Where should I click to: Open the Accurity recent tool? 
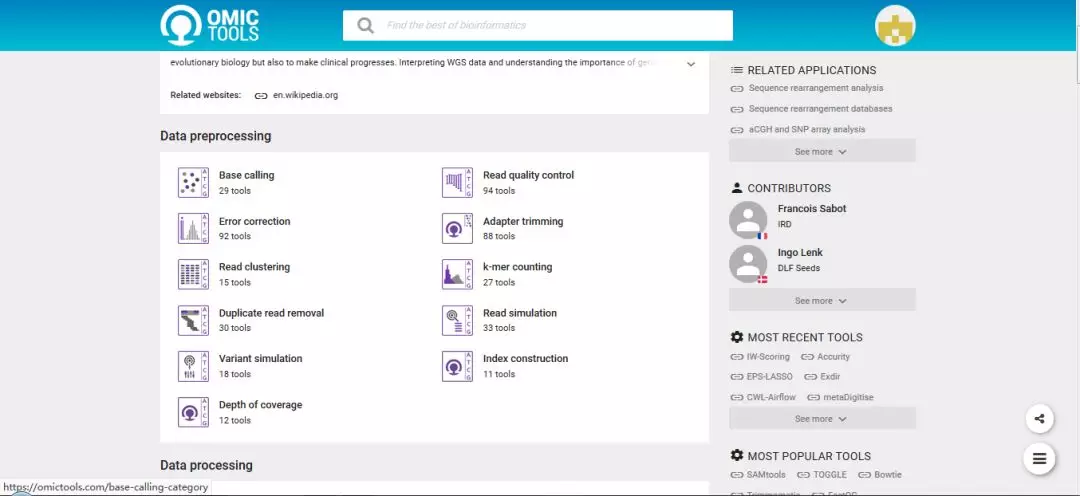[x=833, y=357]
